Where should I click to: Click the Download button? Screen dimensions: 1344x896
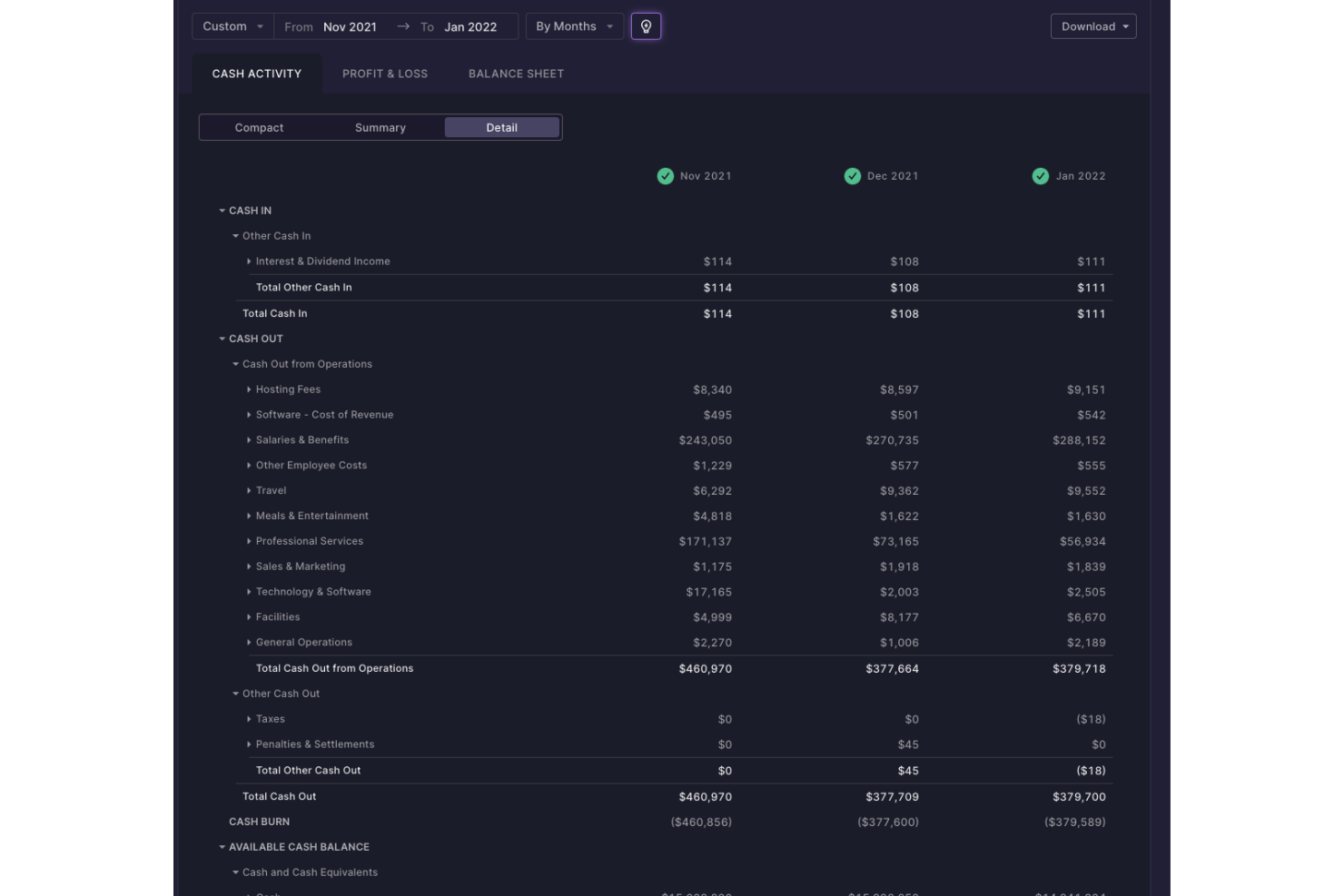pos(1092,26)
